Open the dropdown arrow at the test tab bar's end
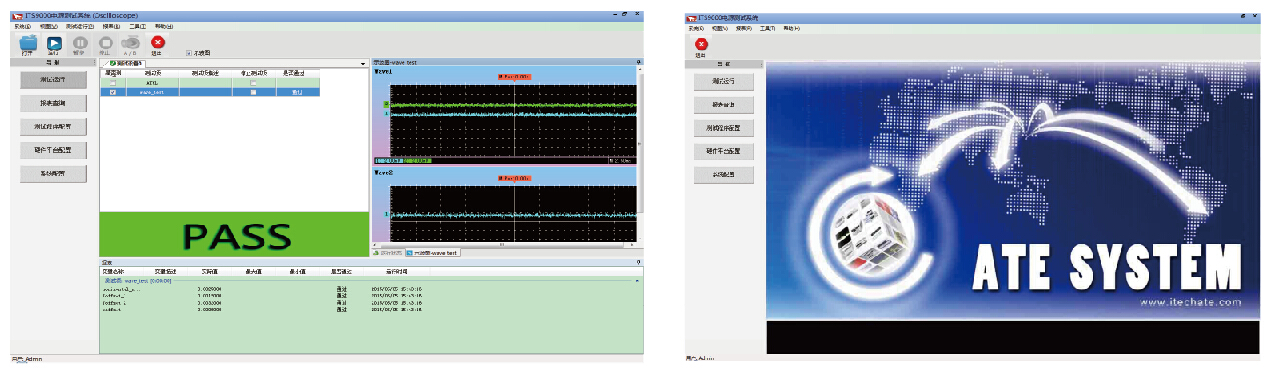Screen dimensions: 1271x369 [363, 63]
